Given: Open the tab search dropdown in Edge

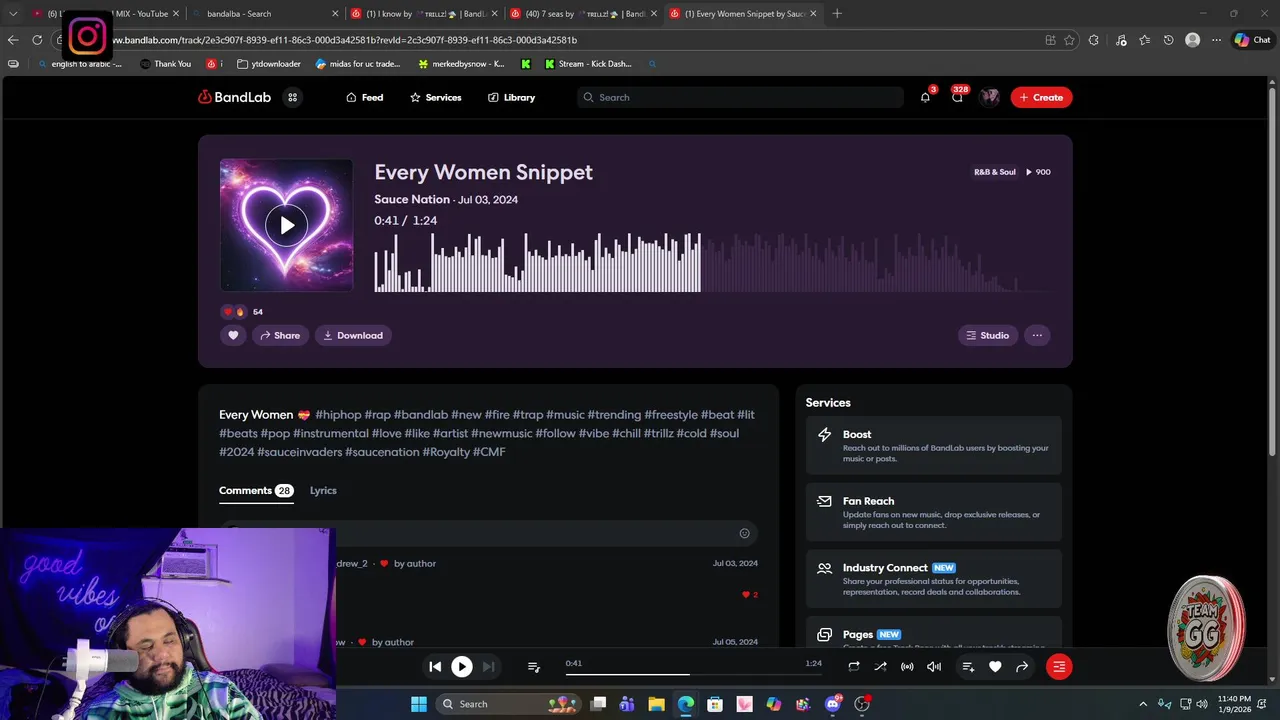Looking at the screenshot, I should pos(13,14).
